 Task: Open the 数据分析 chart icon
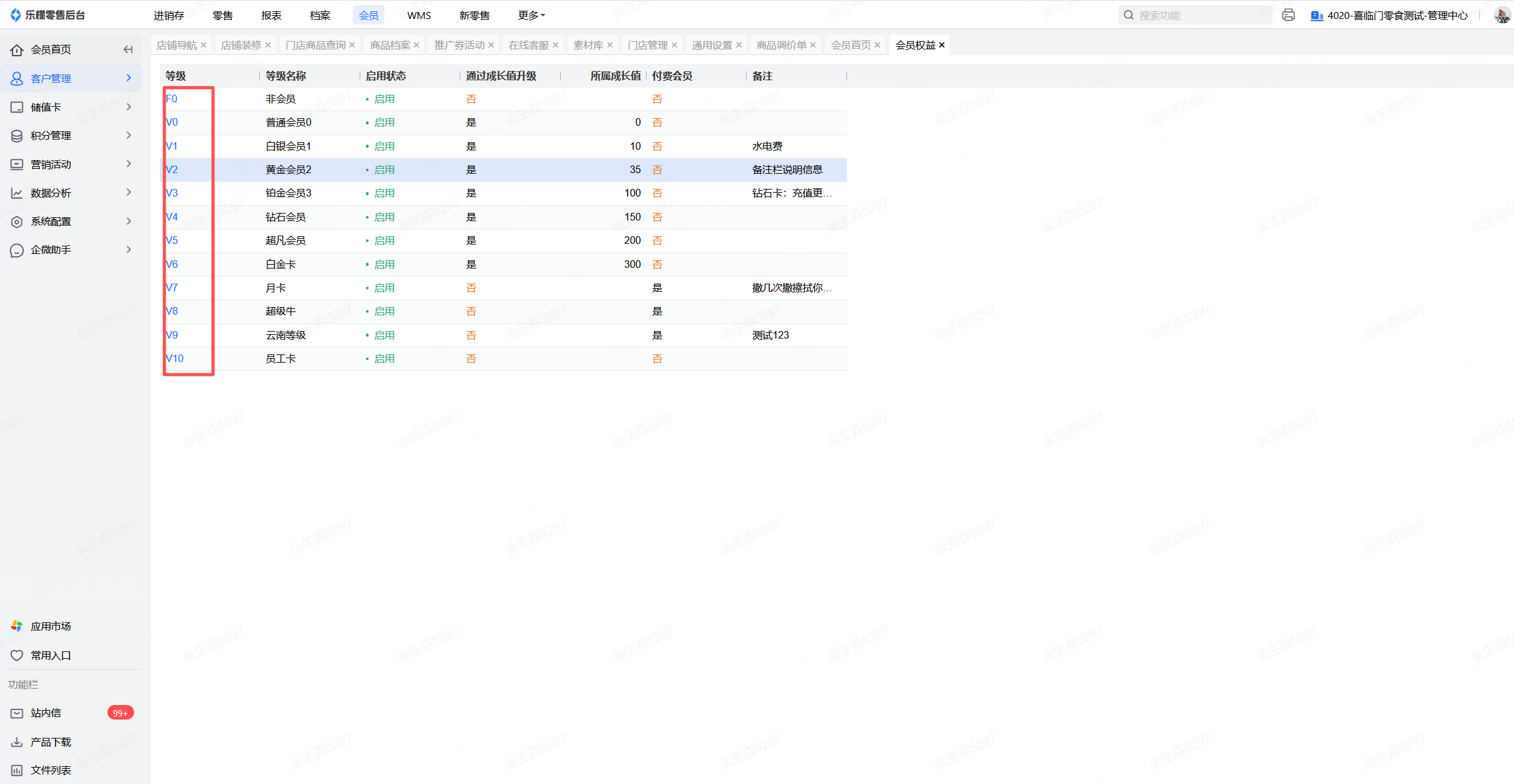coord(17,193)
